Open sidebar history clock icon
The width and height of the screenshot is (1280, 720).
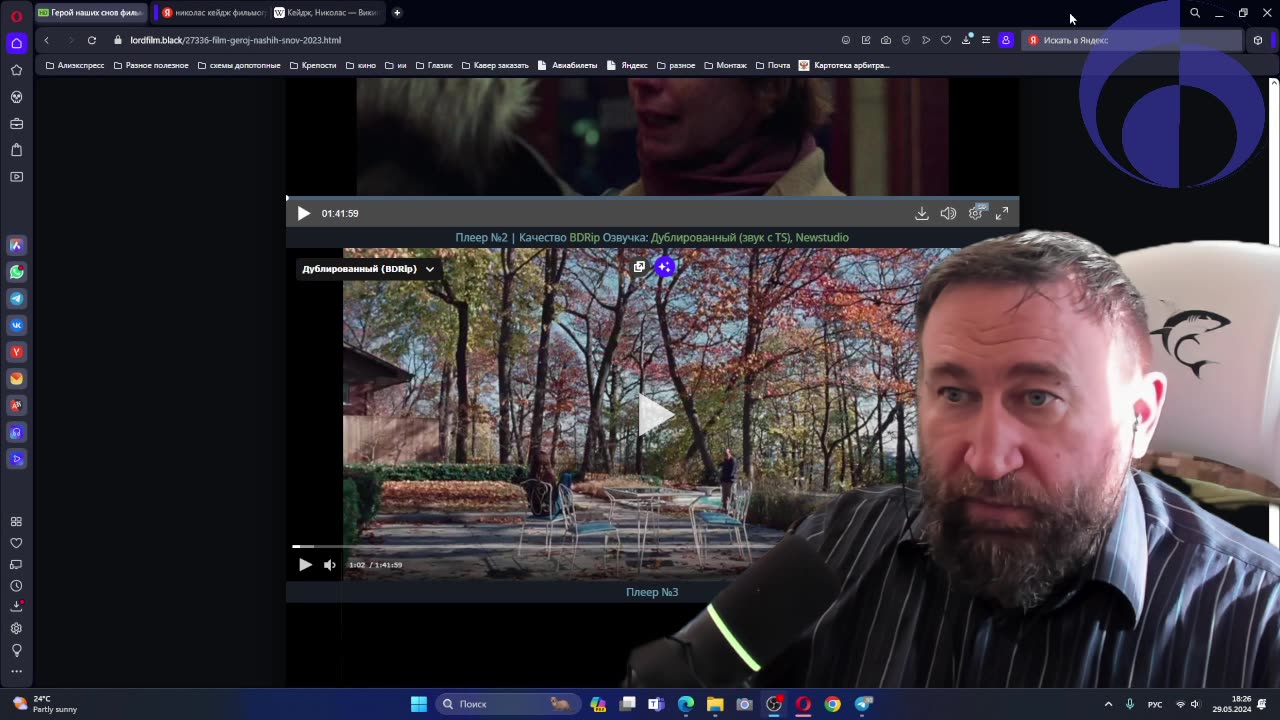pos(16,586)
